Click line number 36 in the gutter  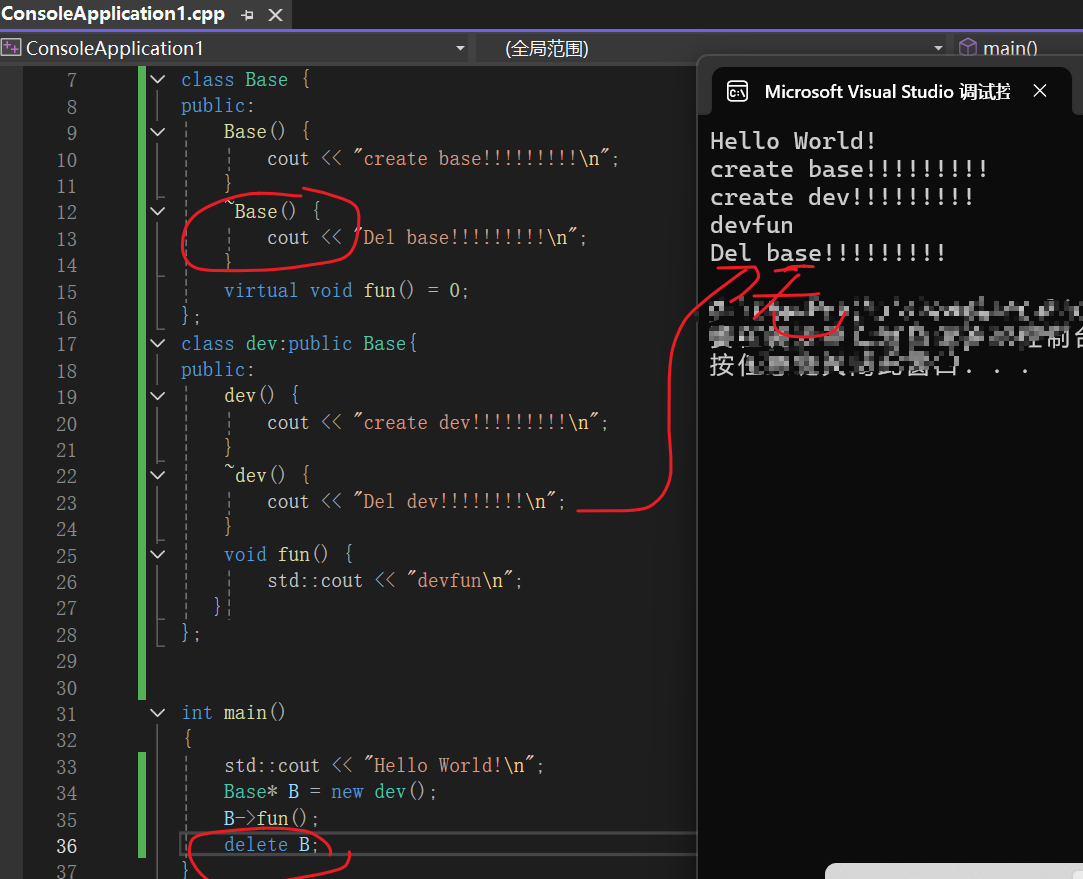[67, 846]
